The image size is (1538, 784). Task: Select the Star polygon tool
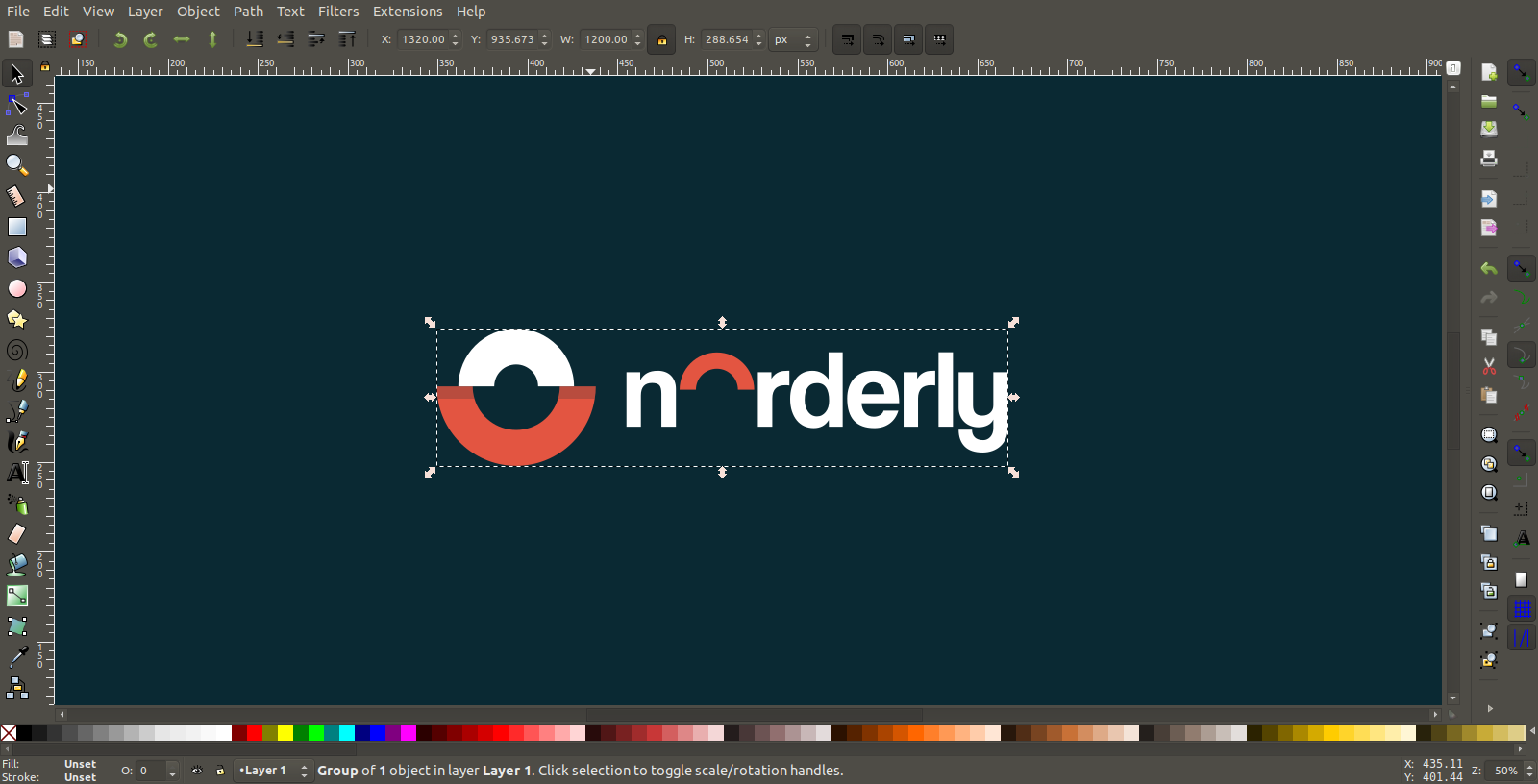click(x=17, y=319)
